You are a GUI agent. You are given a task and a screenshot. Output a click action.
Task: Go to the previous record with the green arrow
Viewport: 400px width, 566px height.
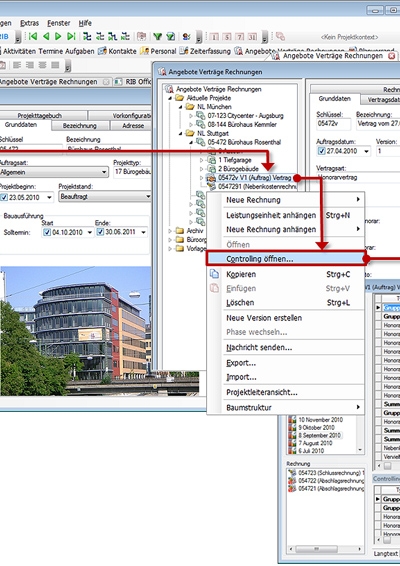46,36
